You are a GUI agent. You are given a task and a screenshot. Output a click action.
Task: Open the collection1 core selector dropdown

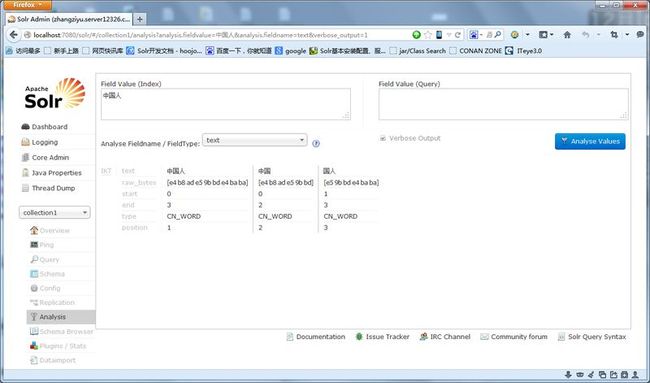54,213
